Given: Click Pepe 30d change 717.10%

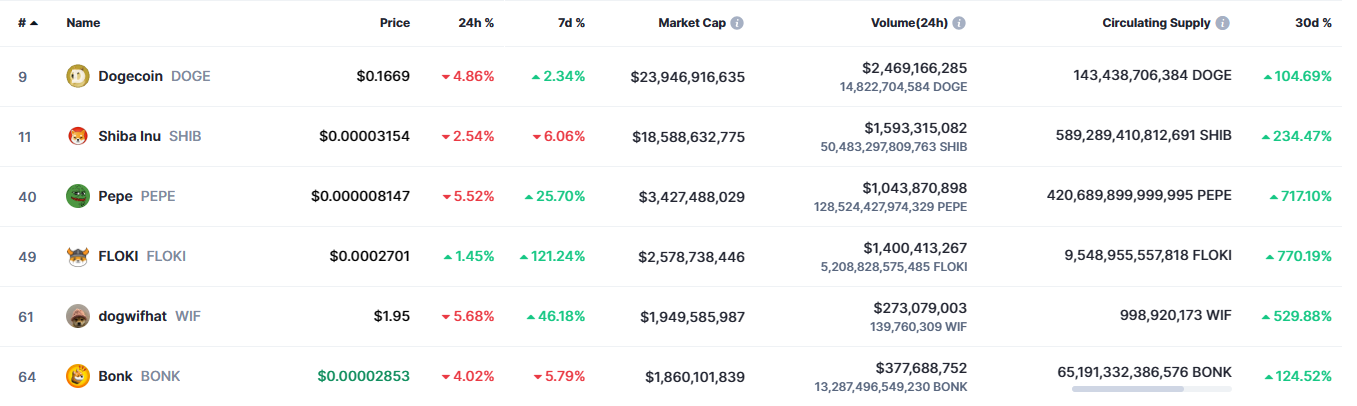Looking at the screenshot, I should [x=1300, y=196].
